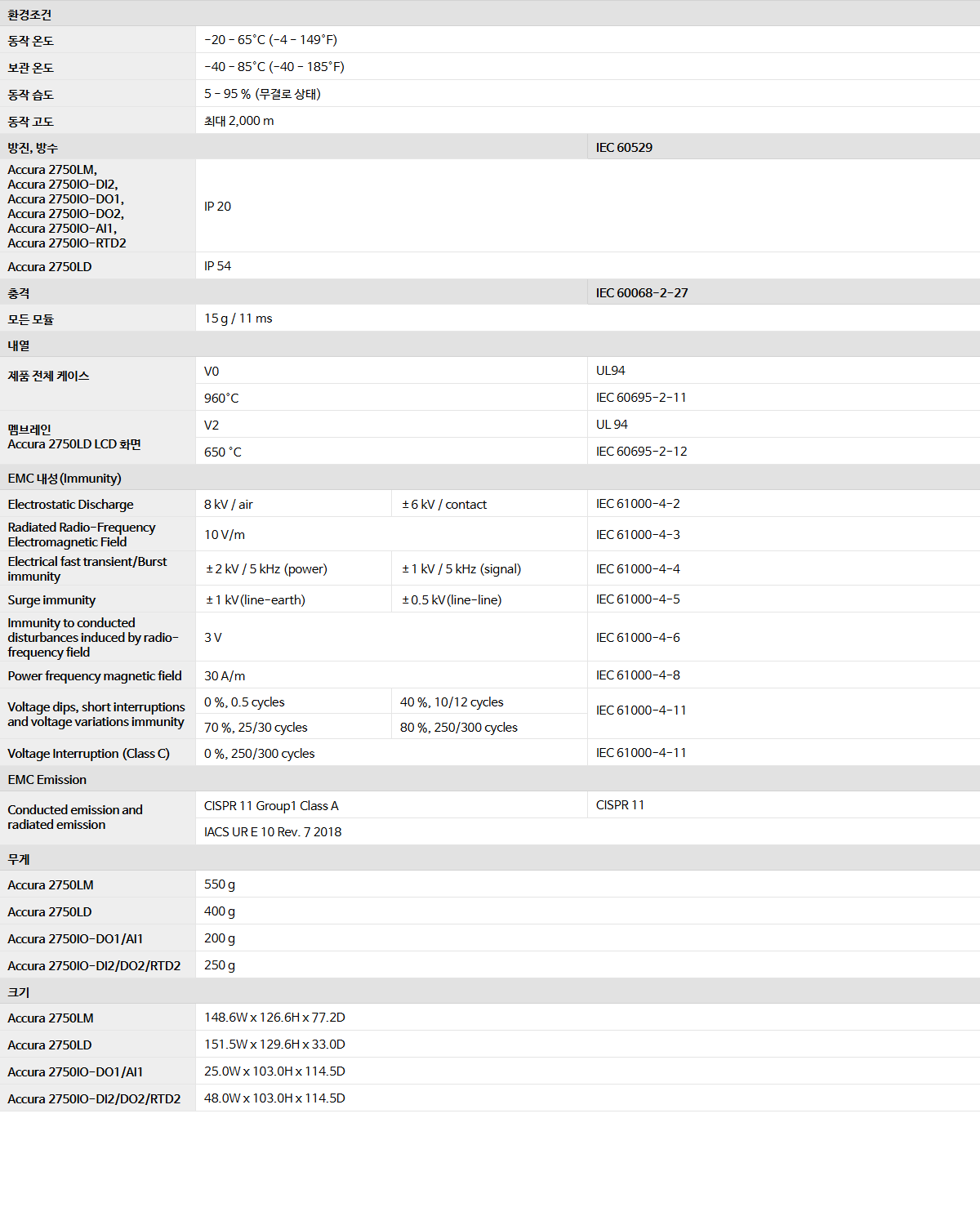The width and height of the screenshot is (980, 1225).
Task: Click the '방진, 방수' section header
Action: tap(33, 148)
